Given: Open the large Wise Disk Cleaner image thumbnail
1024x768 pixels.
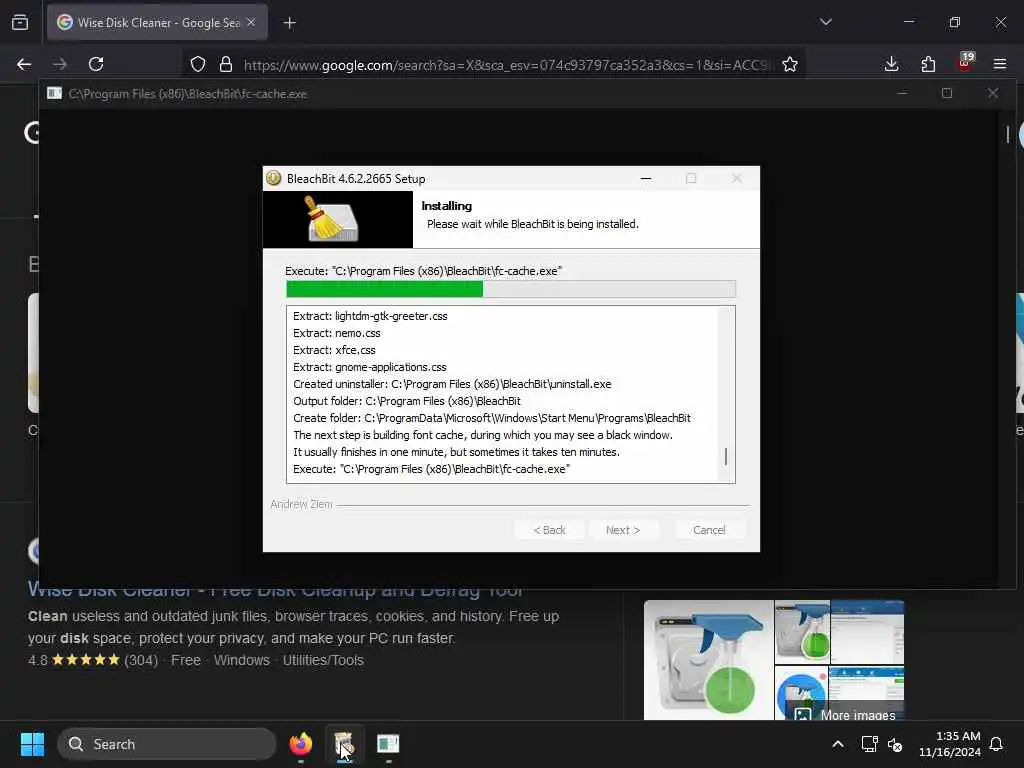Looking at the screenshot, I should point(709,660).
